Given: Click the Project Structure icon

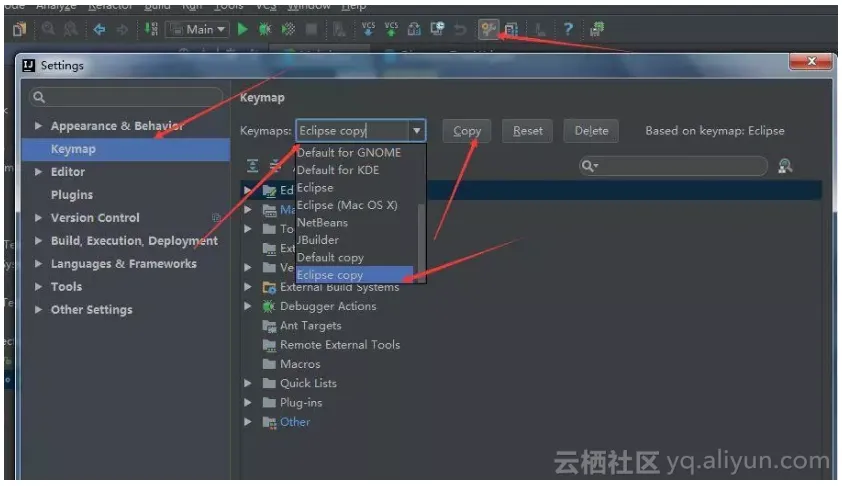Looking at the screenshot, I should [x=511, y=29].
